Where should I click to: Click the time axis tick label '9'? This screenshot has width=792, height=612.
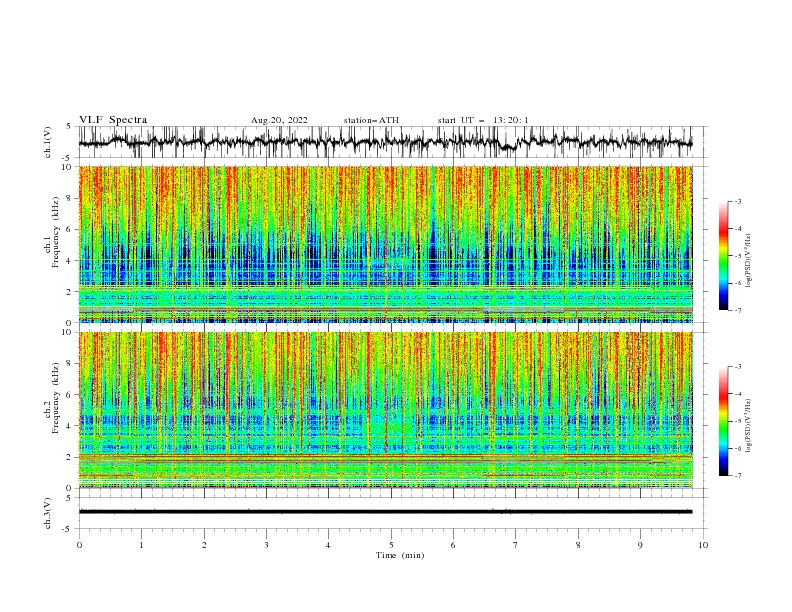pos(640,545)
